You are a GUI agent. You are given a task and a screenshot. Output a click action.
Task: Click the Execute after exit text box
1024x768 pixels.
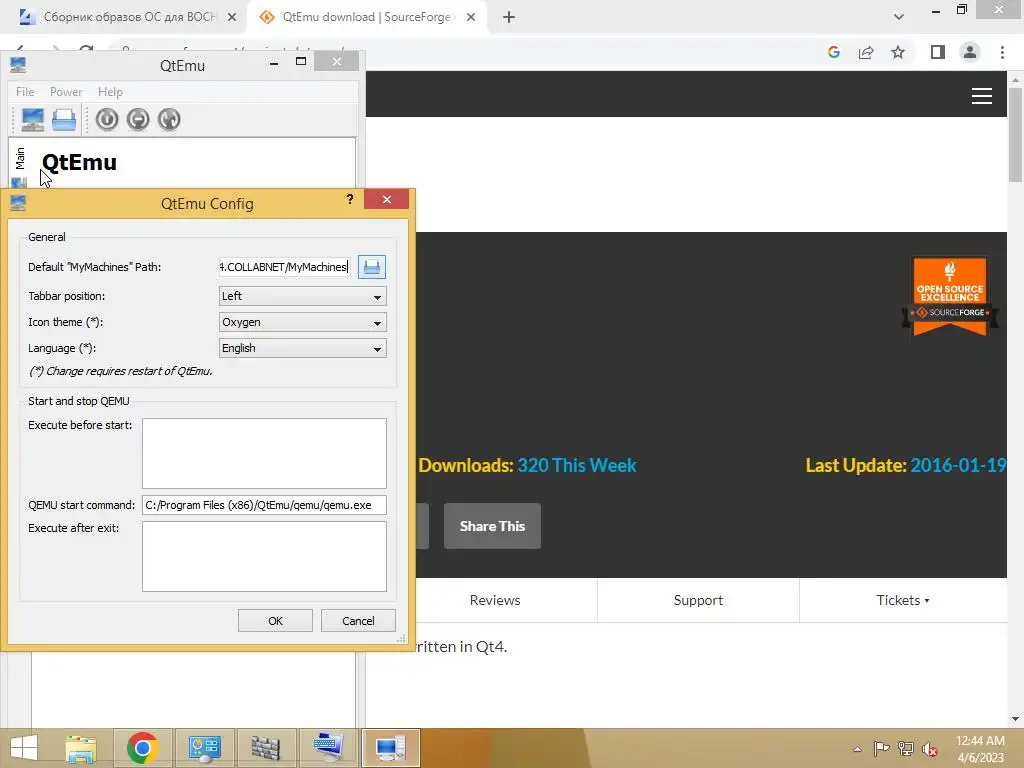click(x=264, y=556)
